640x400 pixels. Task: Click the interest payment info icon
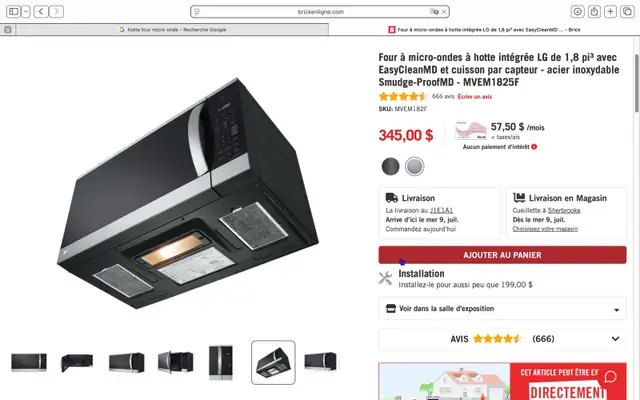click(x=534, y=147)
